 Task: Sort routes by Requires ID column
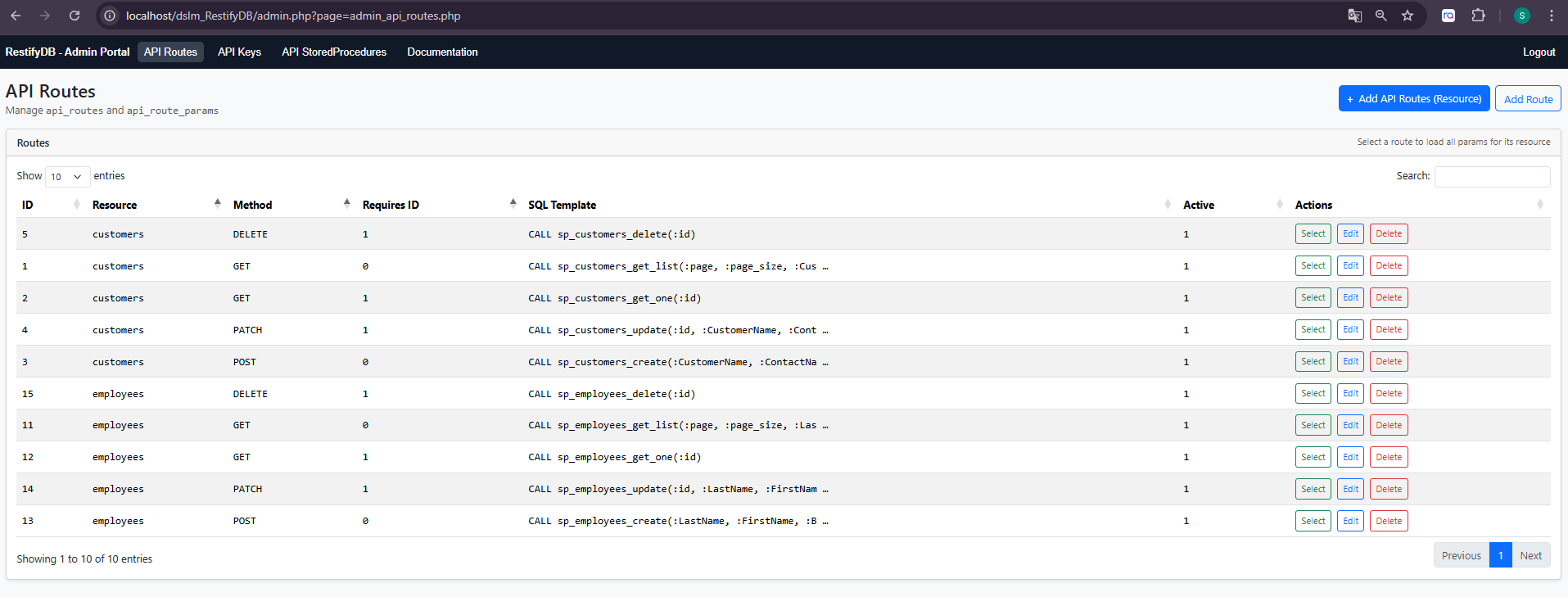click(x=391, y=205)
